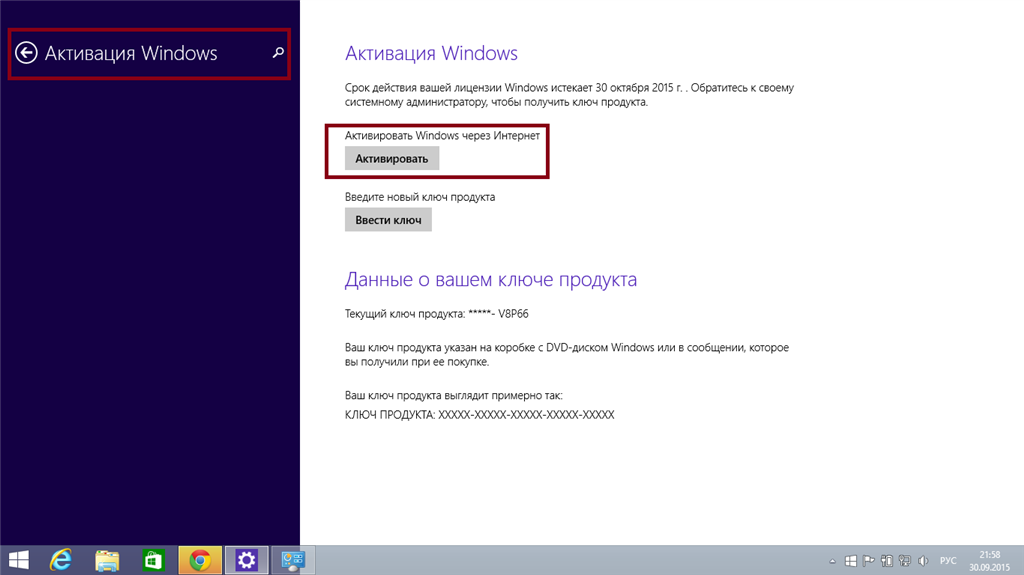Show hidden tray icons with the arrow
Screen dimensions: 1024x575
832,561
